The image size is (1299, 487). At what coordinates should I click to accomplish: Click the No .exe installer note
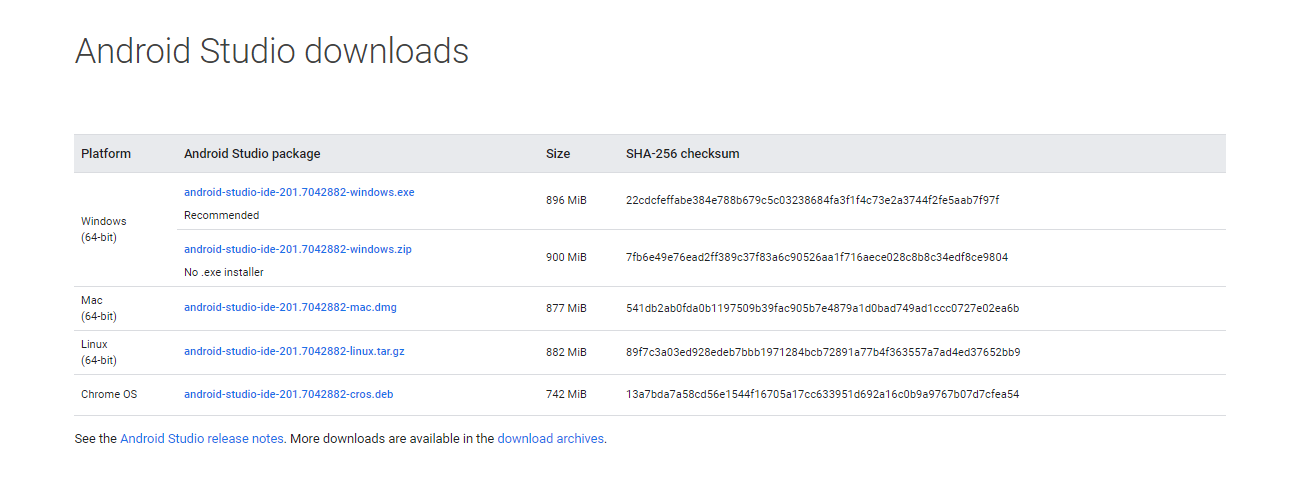[224, 272]
